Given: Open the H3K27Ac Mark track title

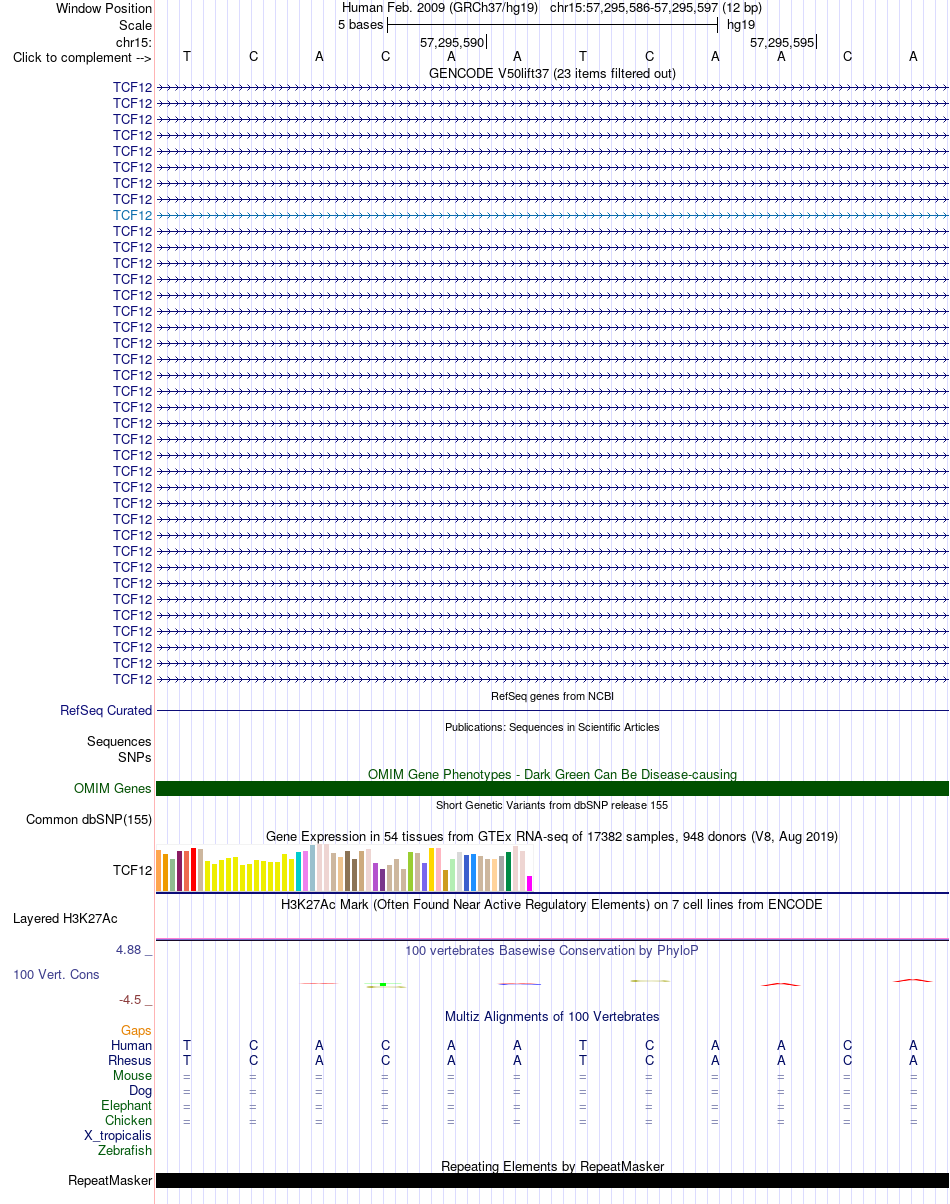Looking at the screenshot, I should pos(552,904).
